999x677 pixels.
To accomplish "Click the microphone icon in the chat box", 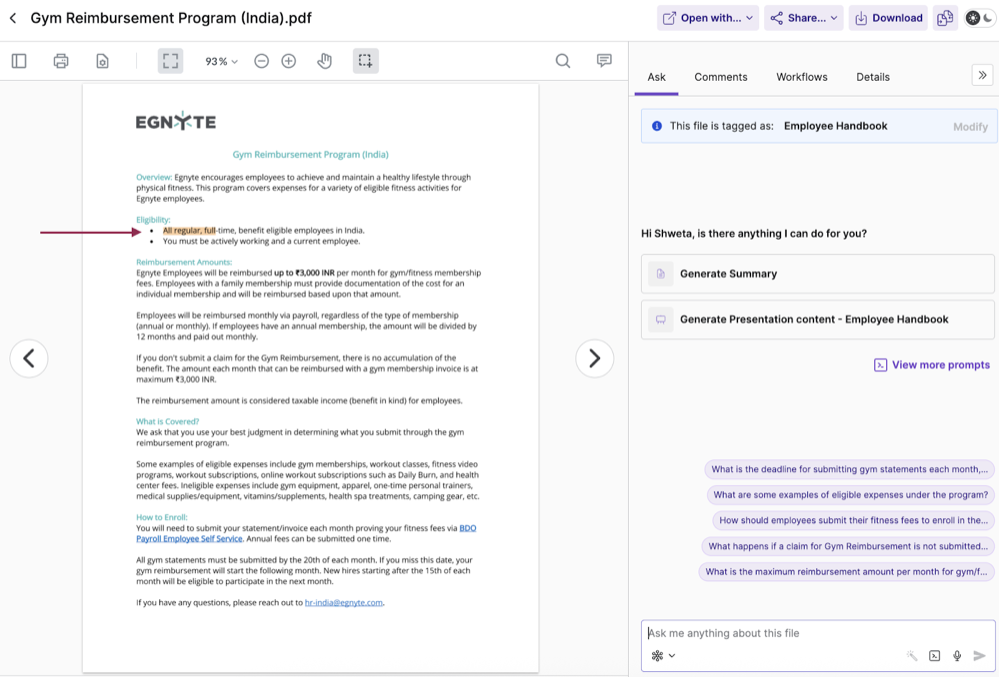I will [956, 655].
